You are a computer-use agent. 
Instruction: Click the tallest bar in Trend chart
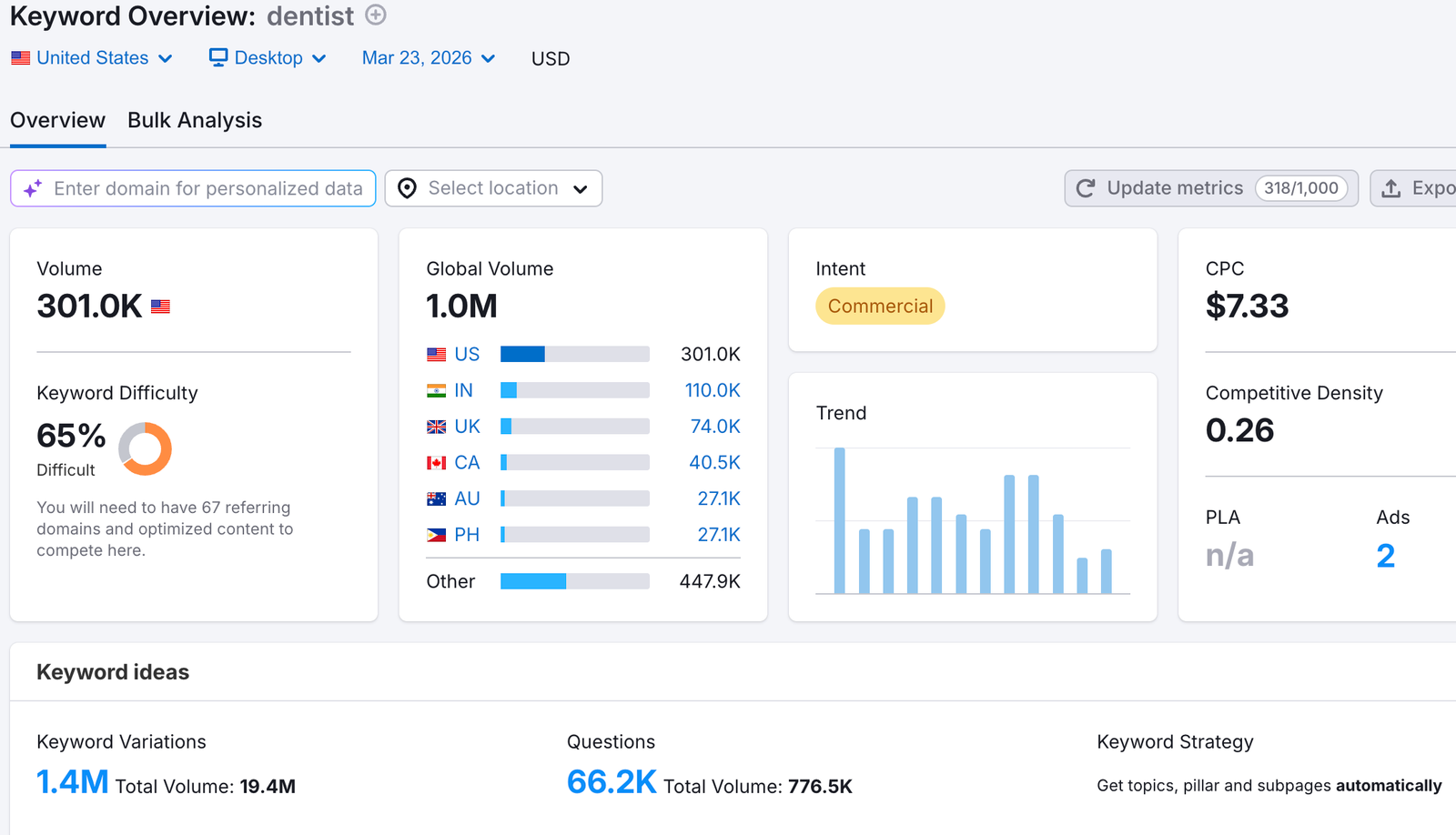point(840,520)
